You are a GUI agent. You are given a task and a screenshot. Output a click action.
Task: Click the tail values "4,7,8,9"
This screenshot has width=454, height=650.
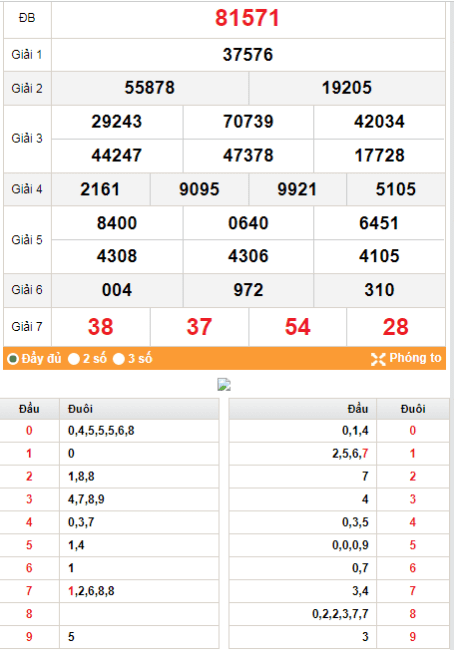point(86,499)
